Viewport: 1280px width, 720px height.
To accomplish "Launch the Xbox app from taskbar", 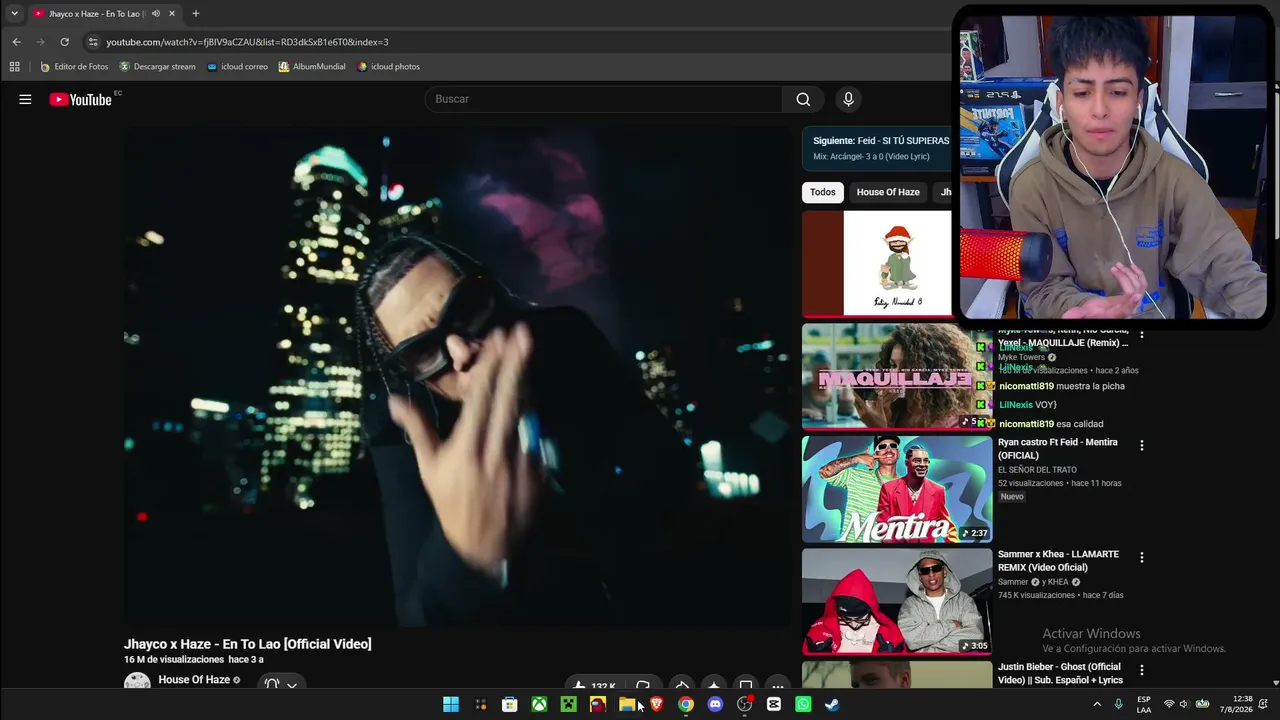I will (x=539, y=704).
